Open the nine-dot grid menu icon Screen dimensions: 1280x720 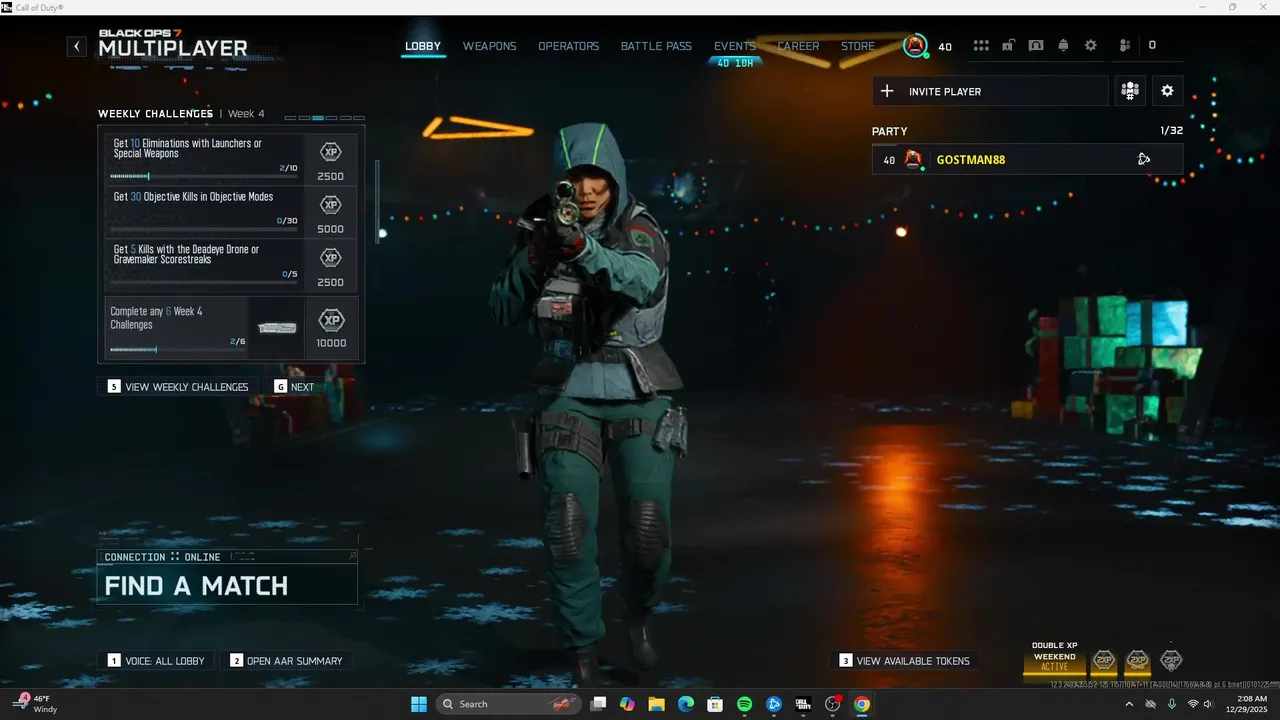pos(981,46)
